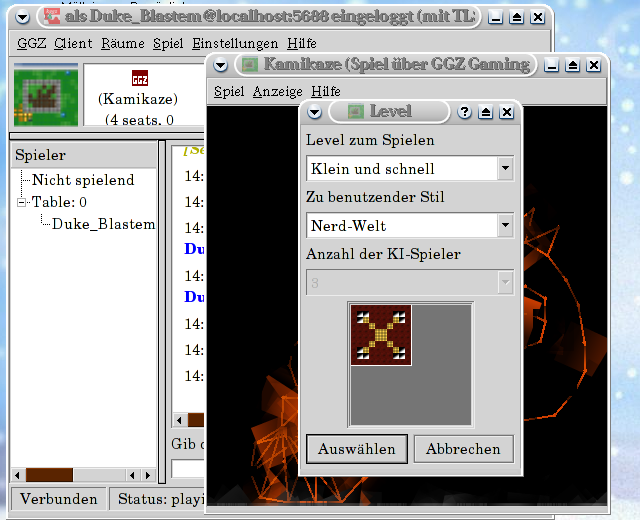Collapse the 'Table: 0' tree node
640x520 pixels.
point(21,202)
